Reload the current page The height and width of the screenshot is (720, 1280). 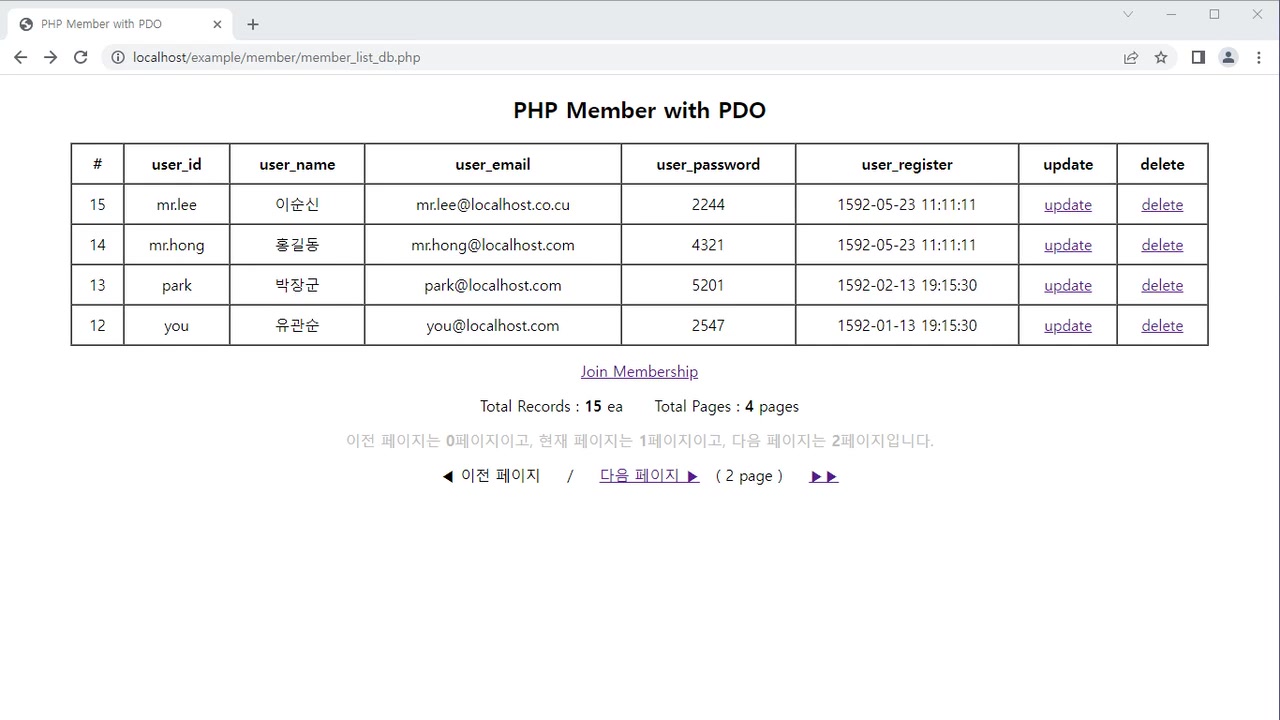(81, 57)
